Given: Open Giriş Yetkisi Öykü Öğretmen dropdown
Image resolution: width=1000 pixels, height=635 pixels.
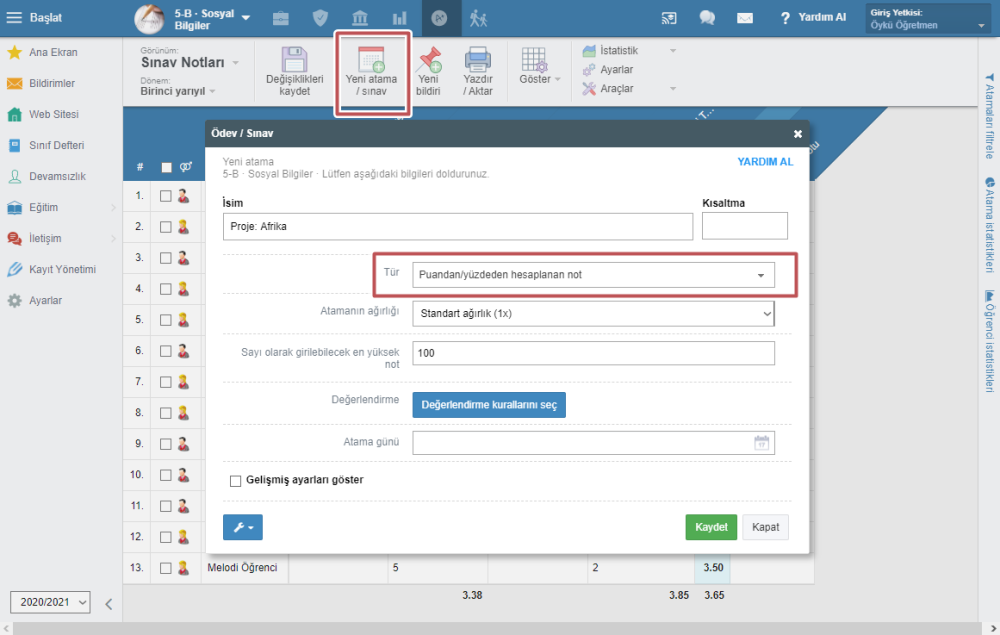Looking at the screenshot, I should (x=928, y=18).
